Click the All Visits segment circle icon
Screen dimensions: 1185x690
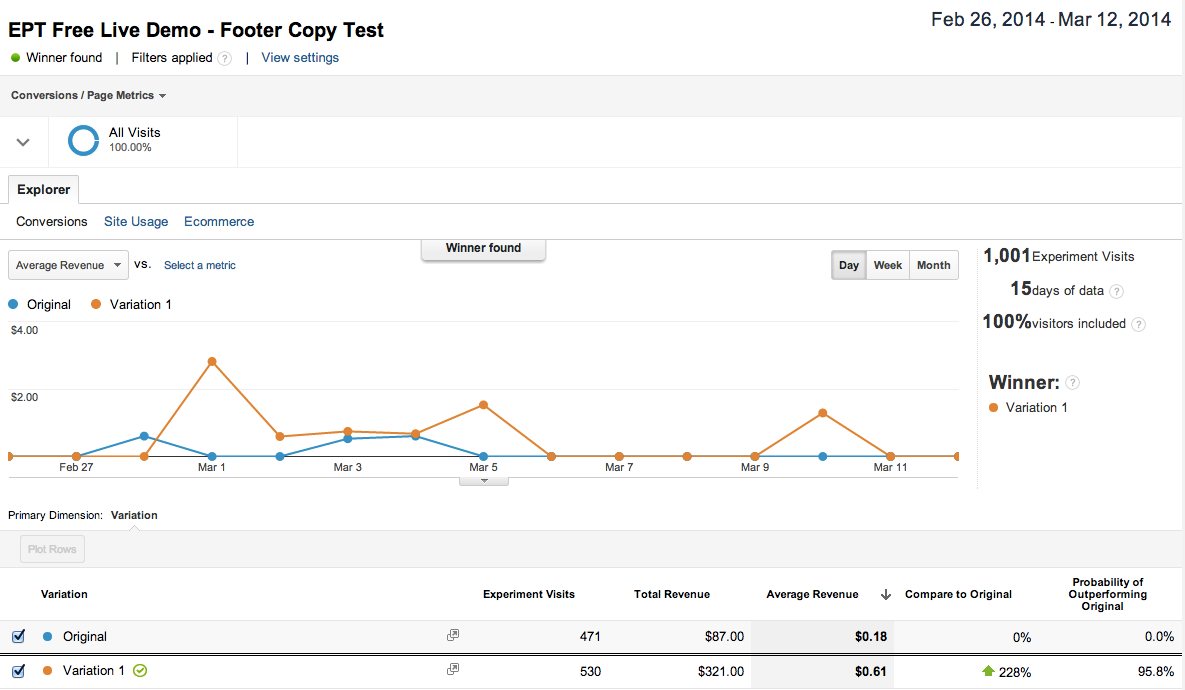tap(83, 140)
